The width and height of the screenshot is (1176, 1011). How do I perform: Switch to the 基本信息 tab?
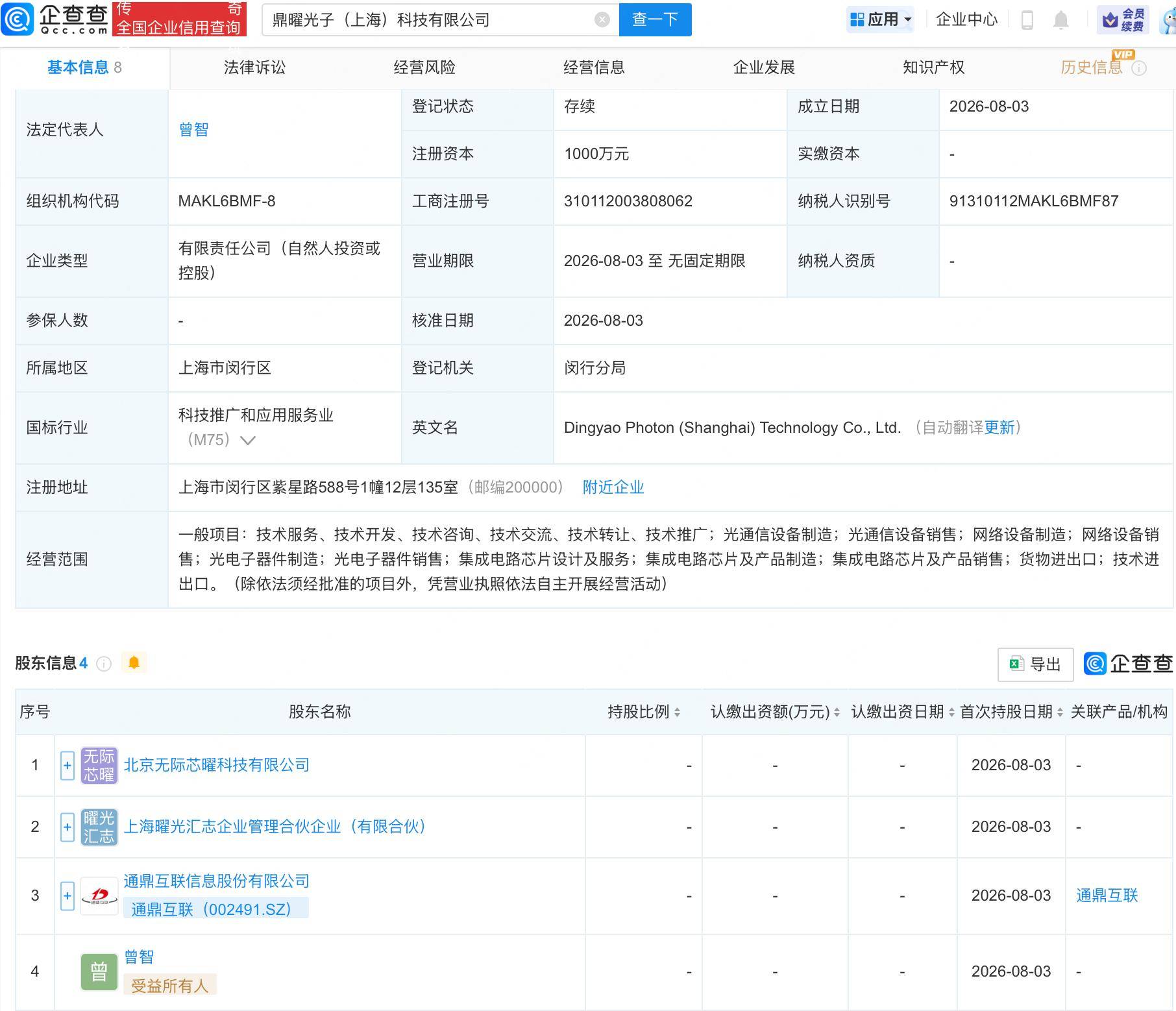point(84,67)
